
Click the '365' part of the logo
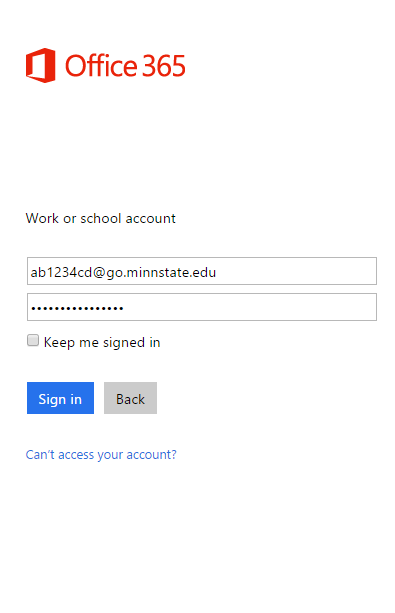point(163,66)
